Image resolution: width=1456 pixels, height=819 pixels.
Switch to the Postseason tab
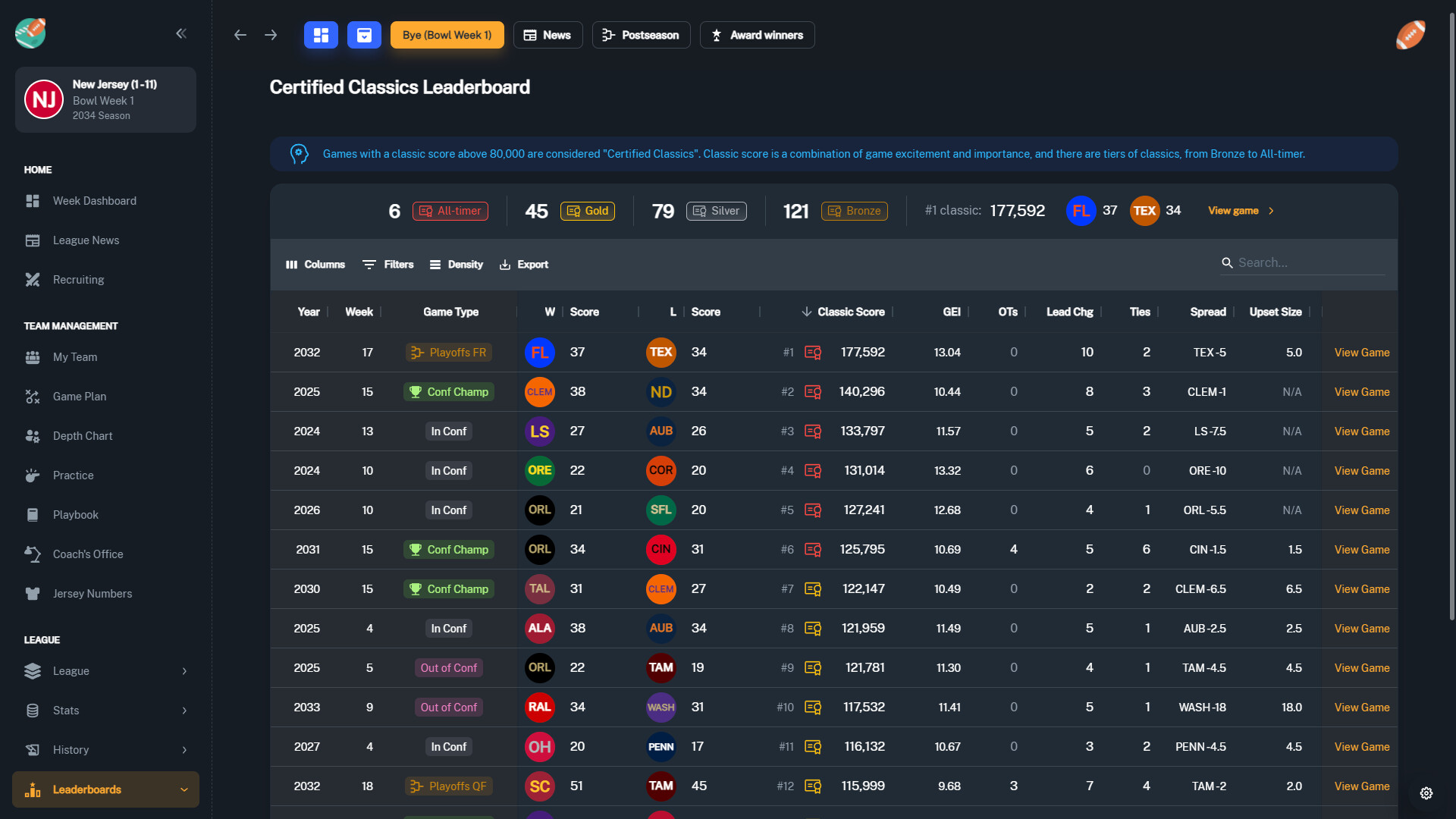641,35
